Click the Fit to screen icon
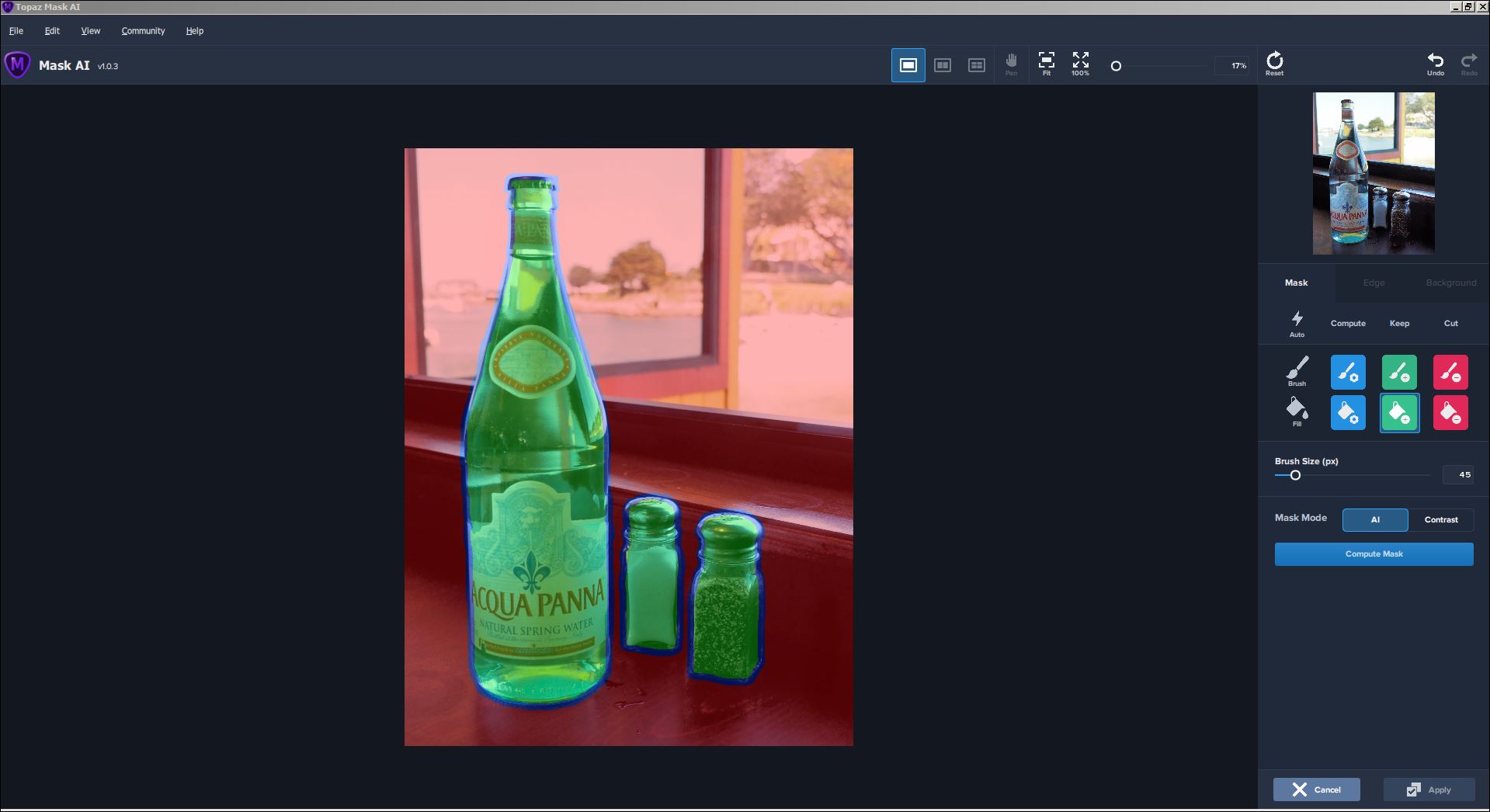The image size is (1490, 812). point(1046,64)
